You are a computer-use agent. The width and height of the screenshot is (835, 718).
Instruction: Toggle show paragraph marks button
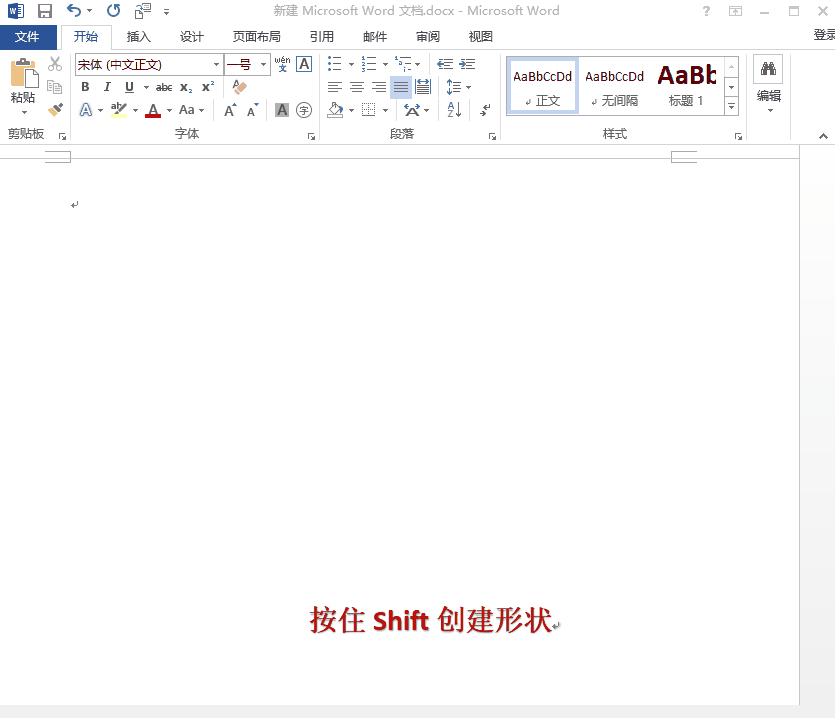(485, 110)
